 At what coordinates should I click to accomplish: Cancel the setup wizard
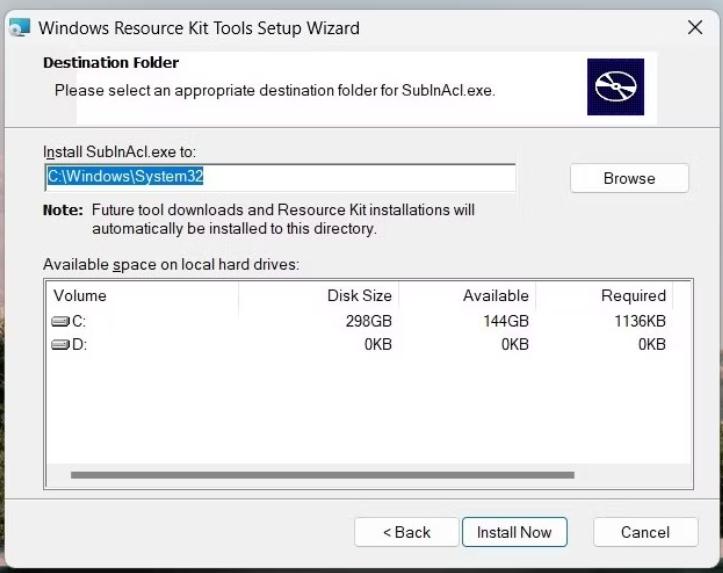coord(645,532)
